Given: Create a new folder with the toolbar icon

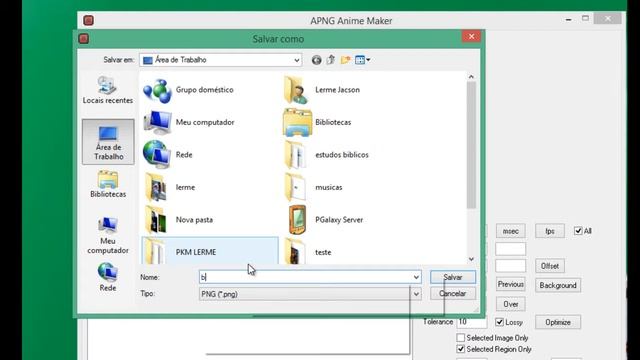Looking at the screenshot, I should coord(345,60).
